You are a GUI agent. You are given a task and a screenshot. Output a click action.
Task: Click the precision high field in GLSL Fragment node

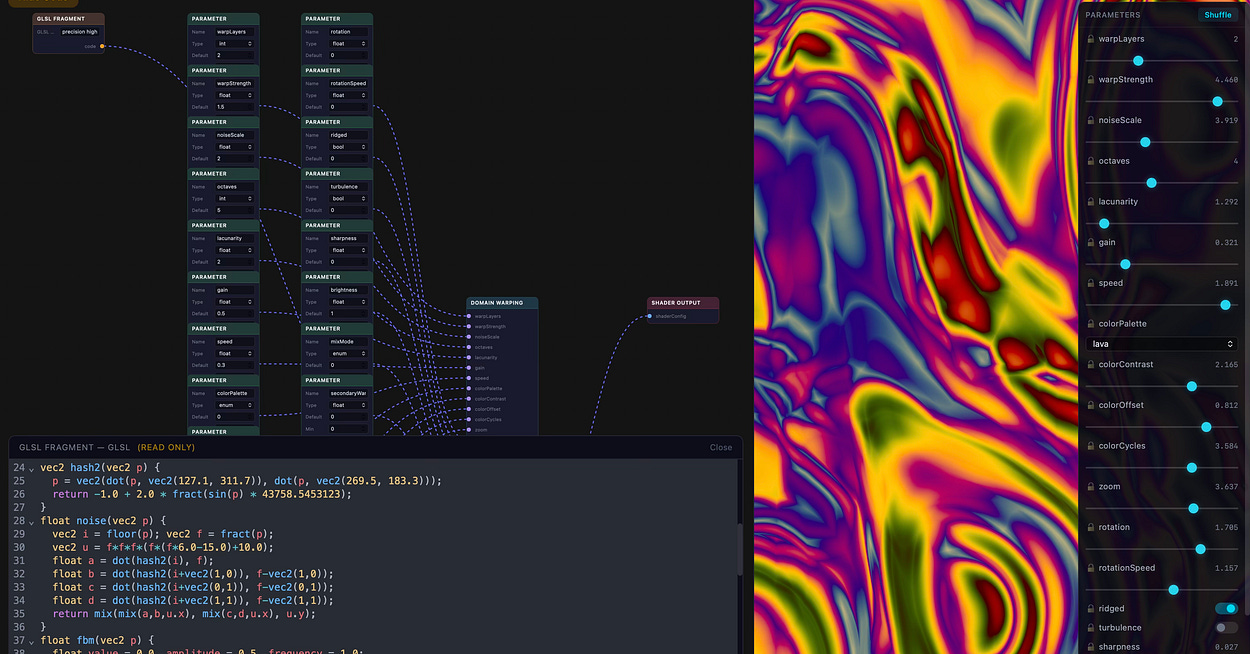[x=79, y=32]
